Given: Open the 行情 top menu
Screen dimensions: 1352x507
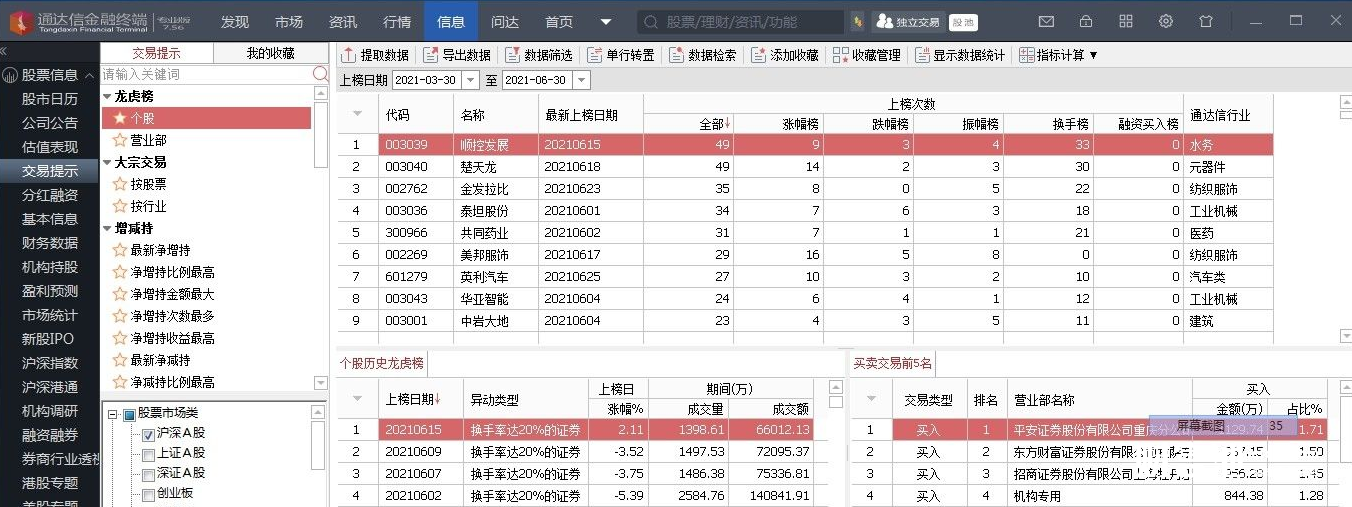Looking at the screenshot, I should (x=397, y=22).
